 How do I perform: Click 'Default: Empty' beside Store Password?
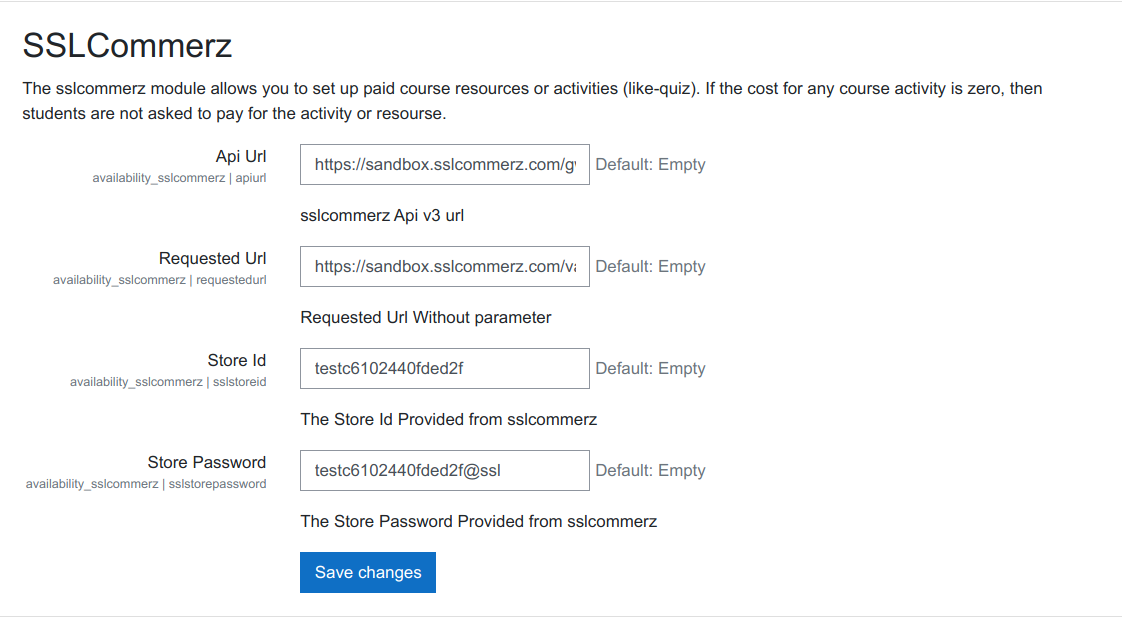coord(650,470)
